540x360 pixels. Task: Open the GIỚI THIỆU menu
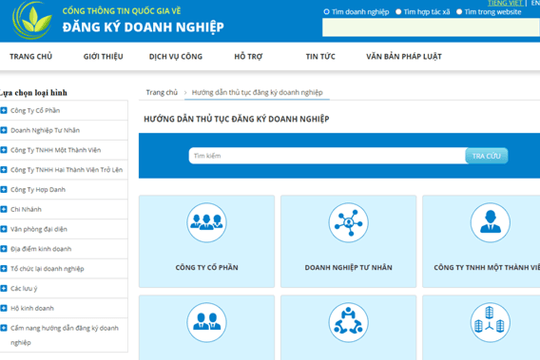pos(103,56)
